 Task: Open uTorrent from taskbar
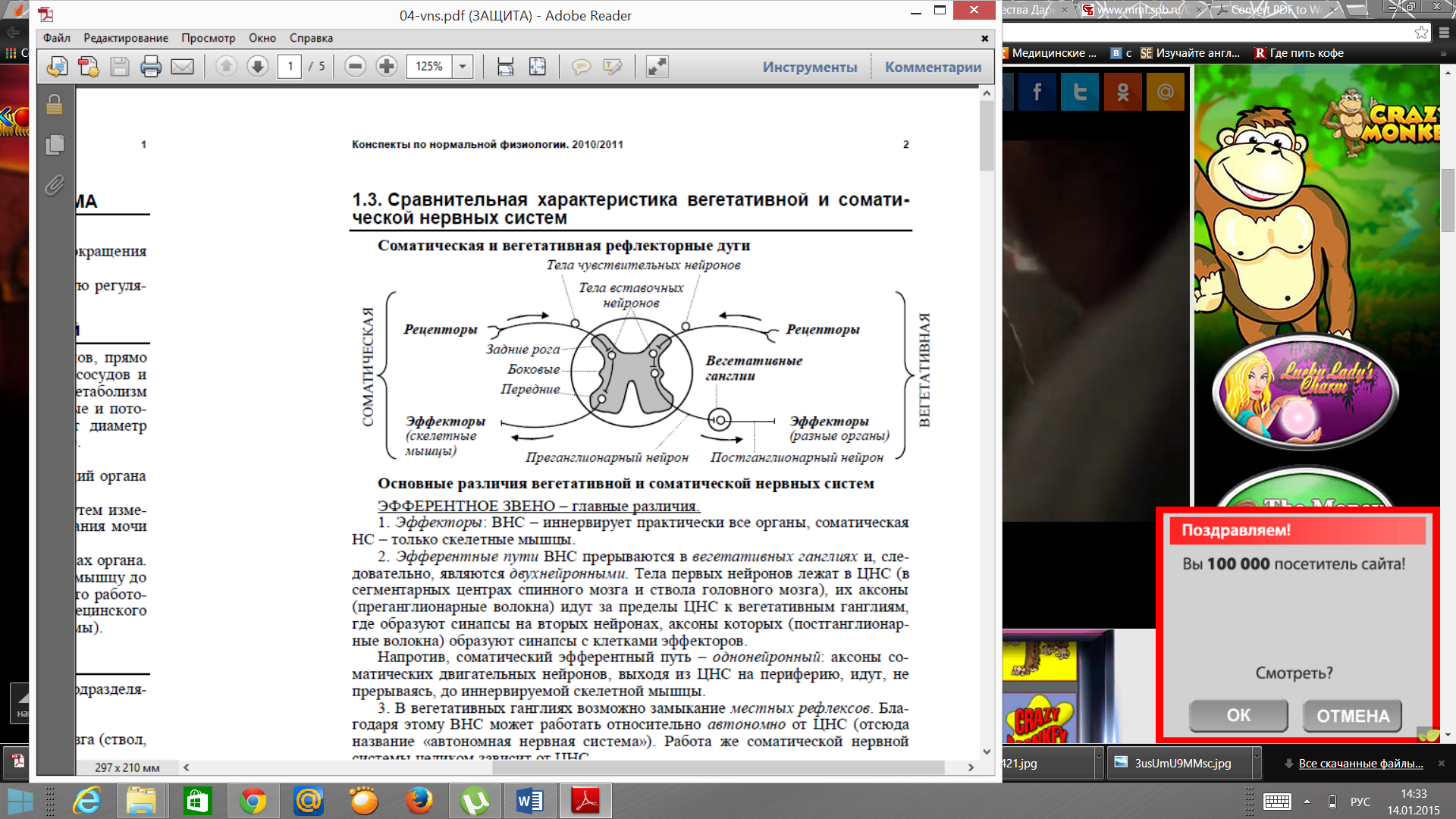click(x=474, y=802)
